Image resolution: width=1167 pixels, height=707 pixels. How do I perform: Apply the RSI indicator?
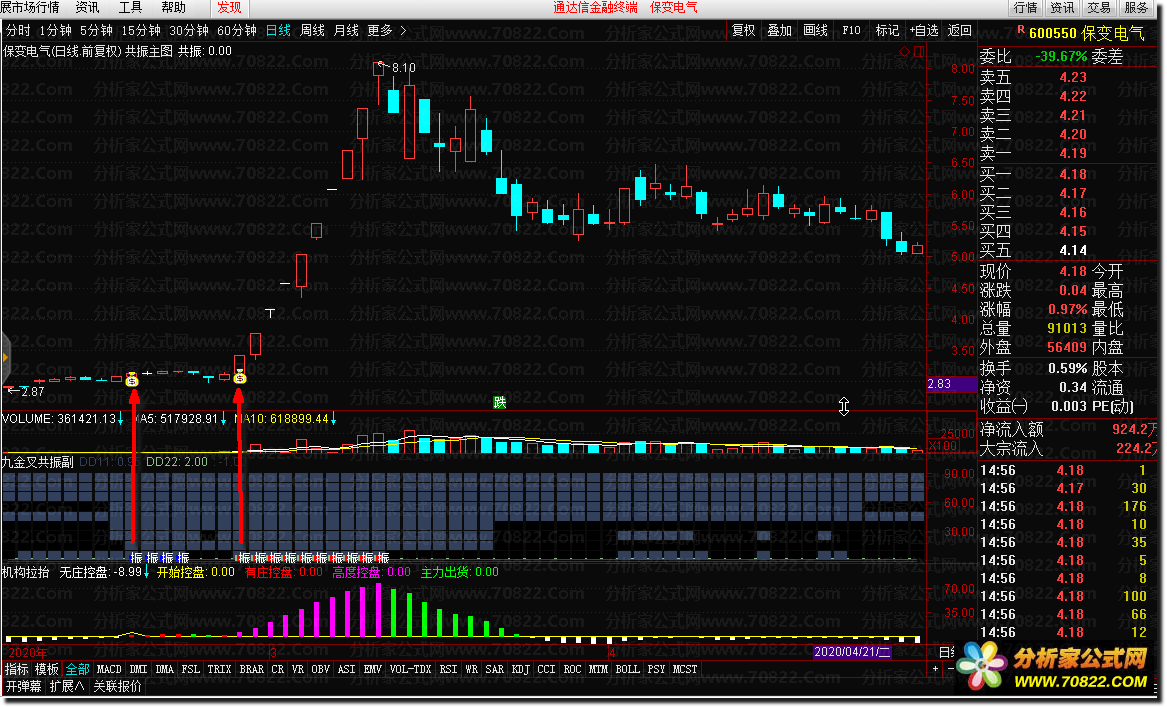[448, 669]
